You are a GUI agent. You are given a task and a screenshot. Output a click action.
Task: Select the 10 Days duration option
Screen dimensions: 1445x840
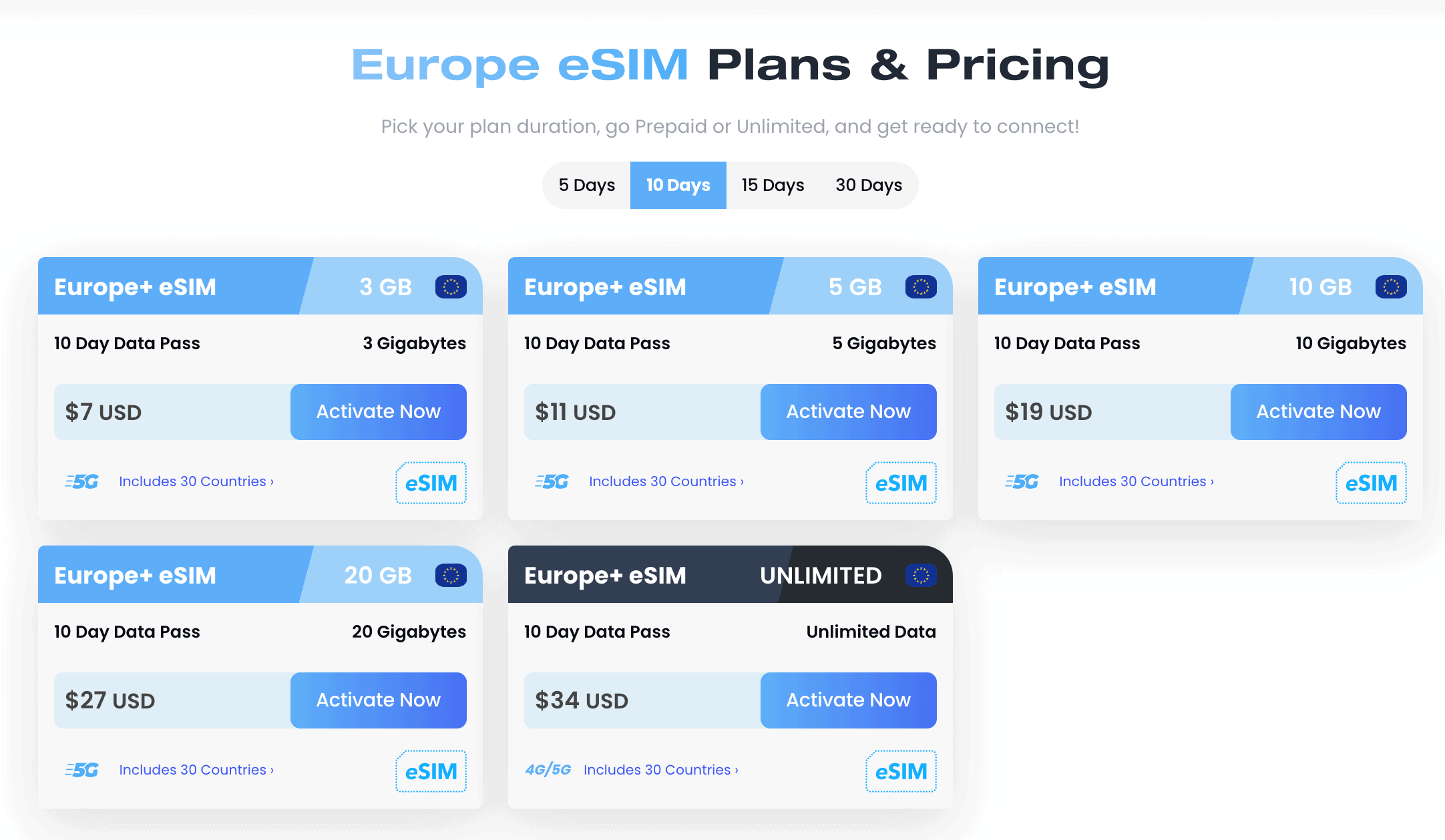click(x=678, y=185)
